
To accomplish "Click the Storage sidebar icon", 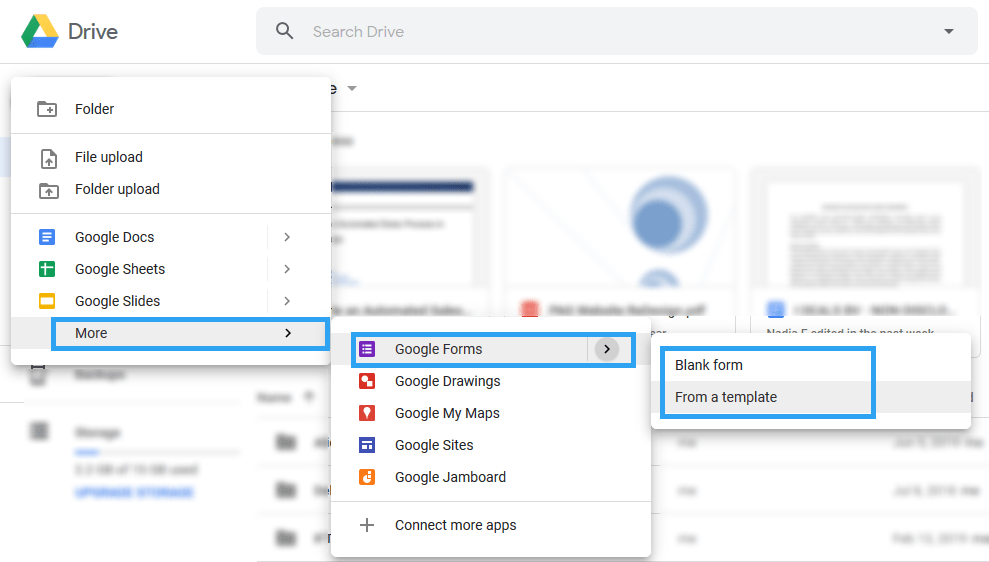I will click(x=39, y=431).
